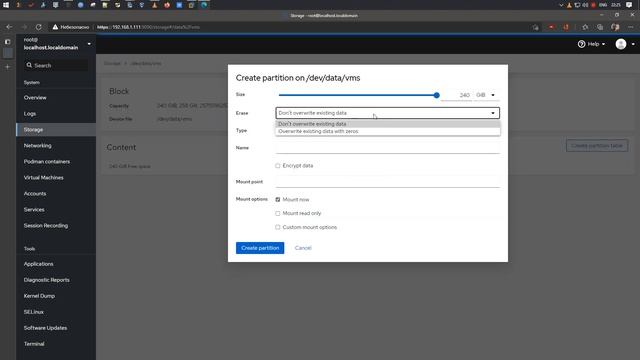Open the tab actions menu in the sidebar

[x=7, y=42]
